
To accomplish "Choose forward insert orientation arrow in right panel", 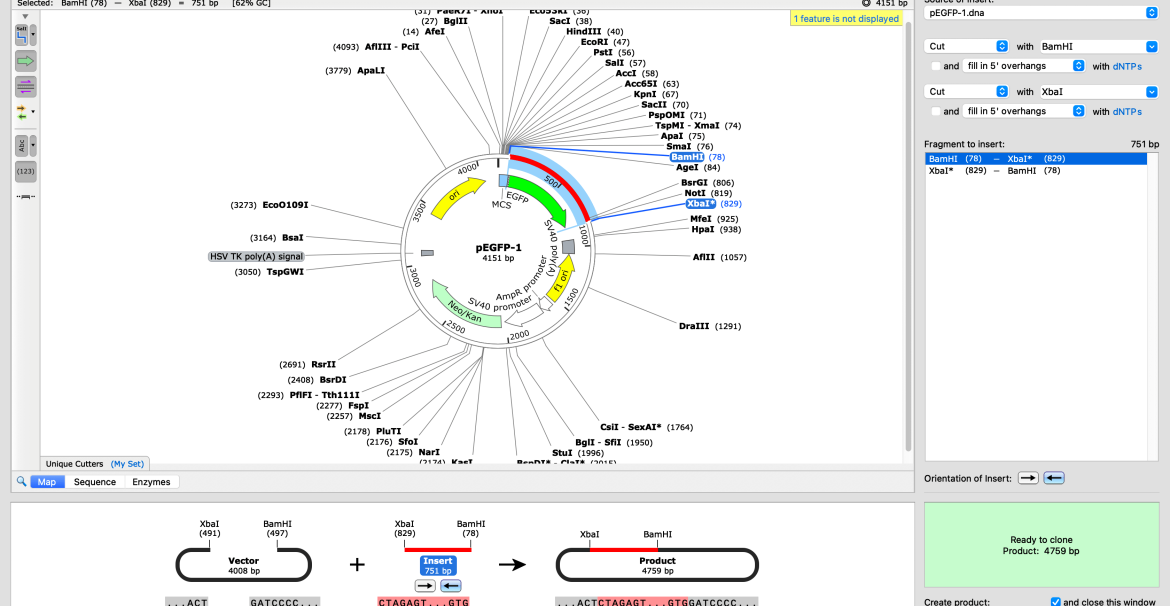I will [x=1028, y=478].
